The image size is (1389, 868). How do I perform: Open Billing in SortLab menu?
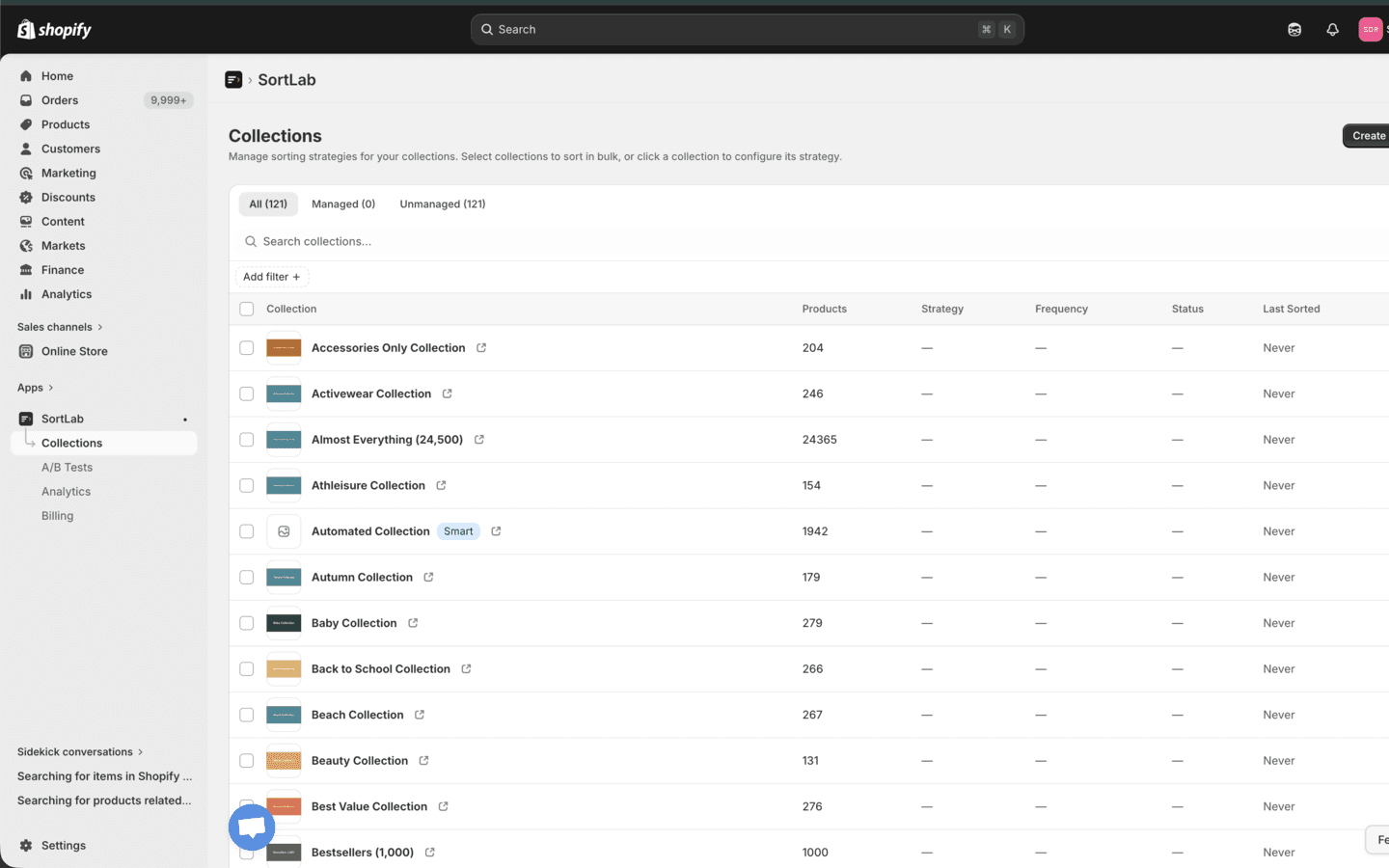pos(58,516)
